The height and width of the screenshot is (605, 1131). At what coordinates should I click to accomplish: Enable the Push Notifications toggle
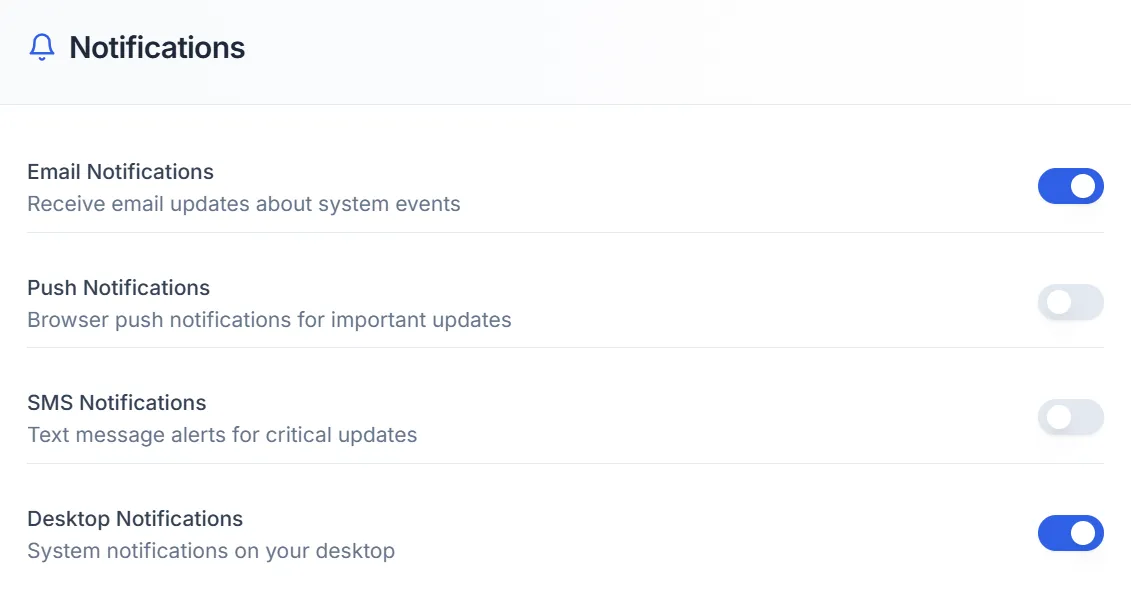1070,302
